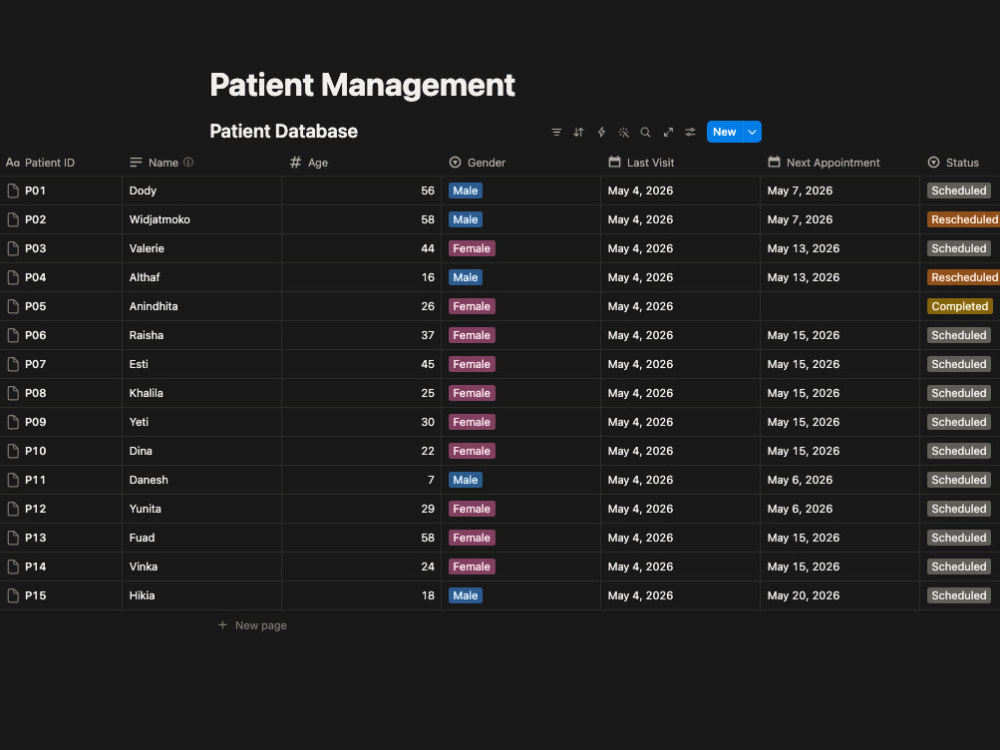Click the name cell Vinka
1000x750 pixels.
click(x=202, y=566)
